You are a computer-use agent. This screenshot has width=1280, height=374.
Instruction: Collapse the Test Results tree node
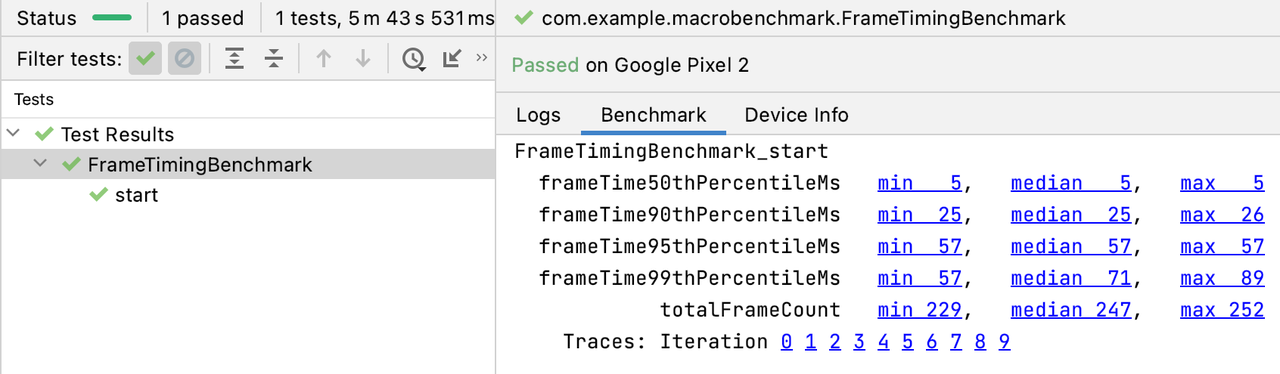(14, 134)
